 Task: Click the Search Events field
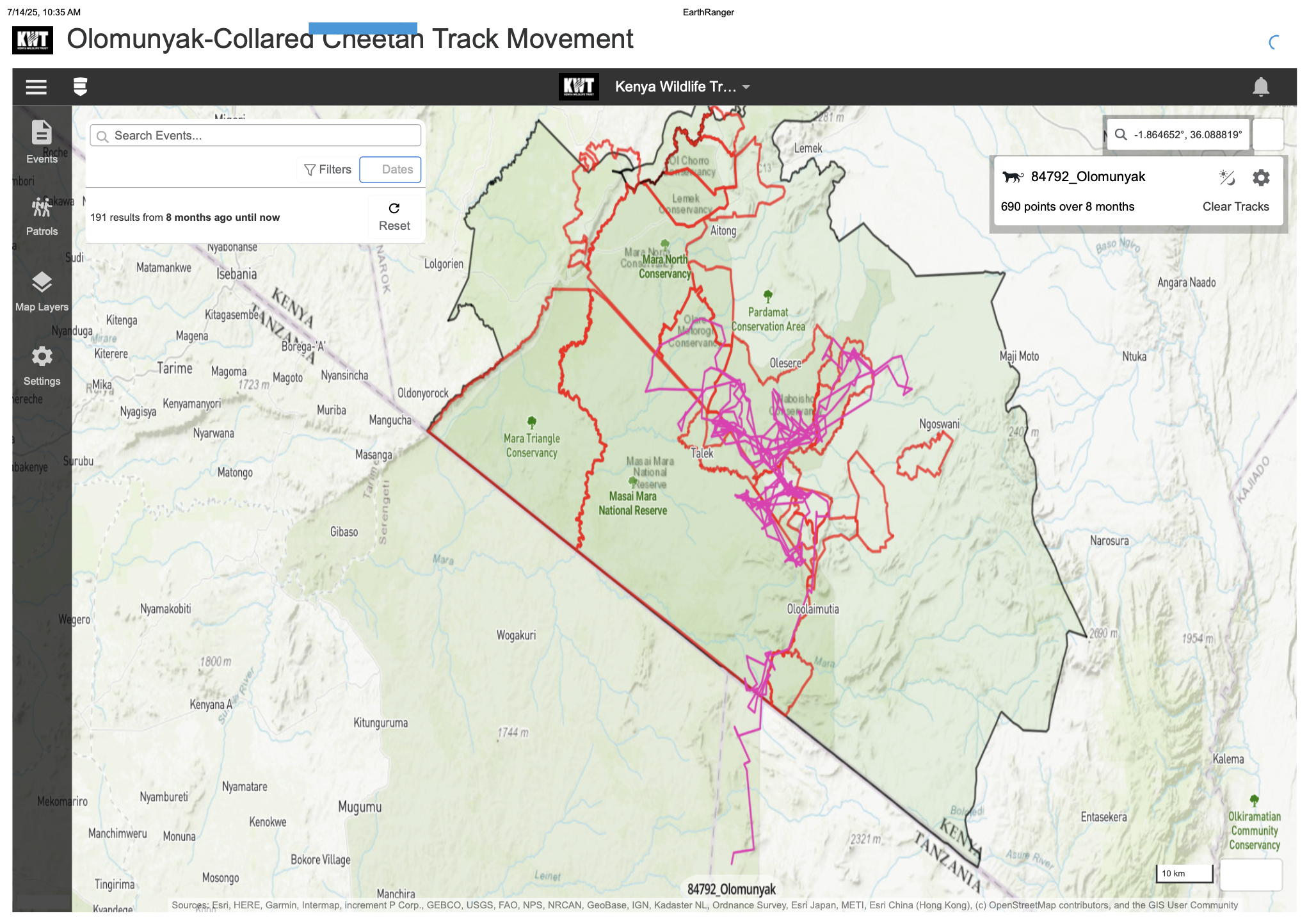[256, 136]
